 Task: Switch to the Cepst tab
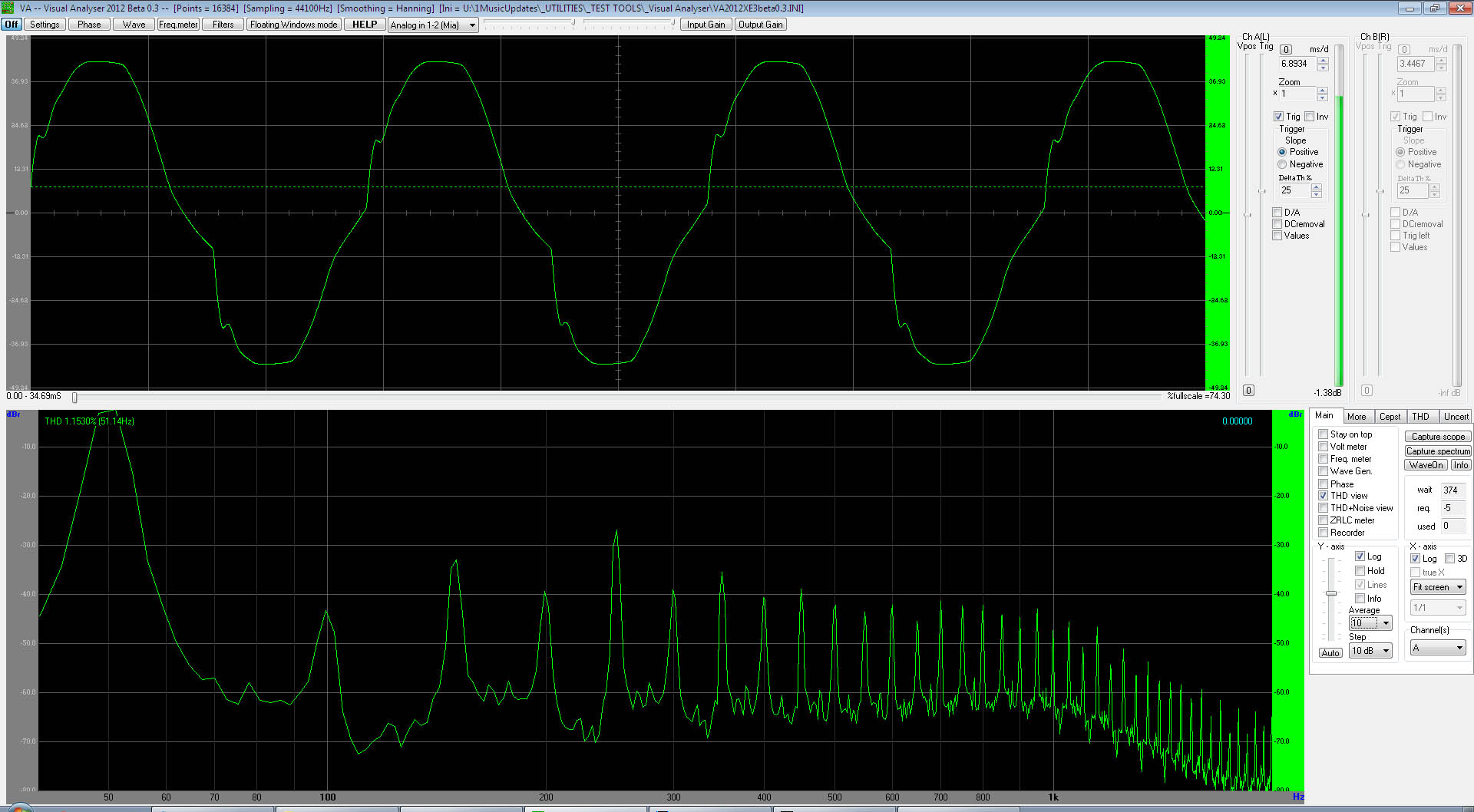coord(1390,417)
